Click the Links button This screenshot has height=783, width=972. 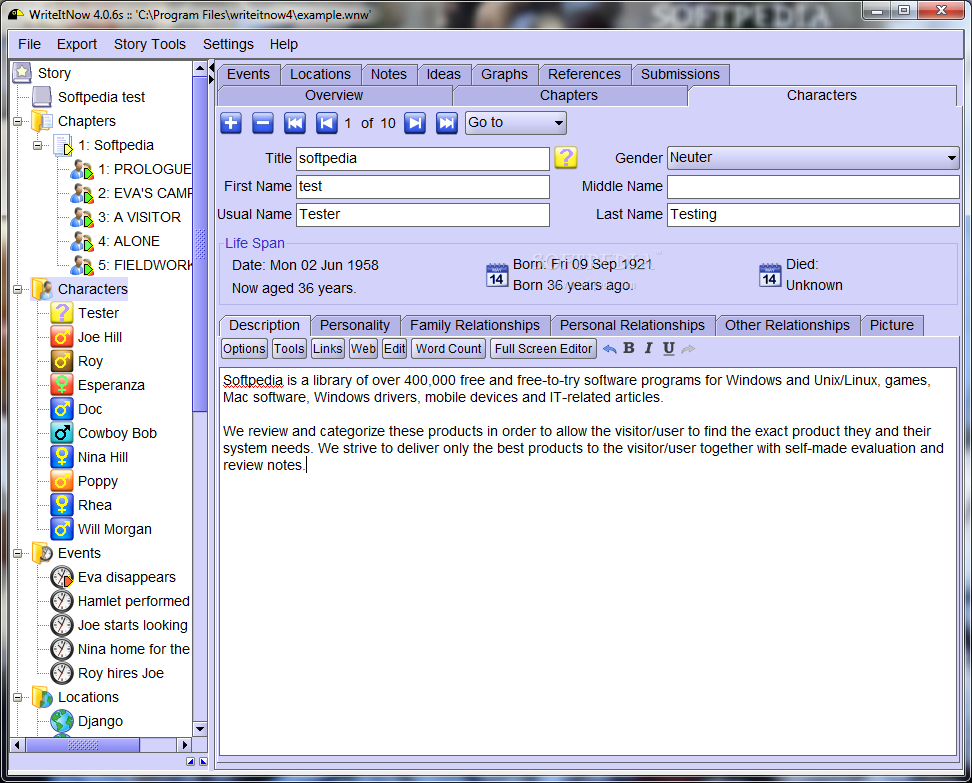327,349
